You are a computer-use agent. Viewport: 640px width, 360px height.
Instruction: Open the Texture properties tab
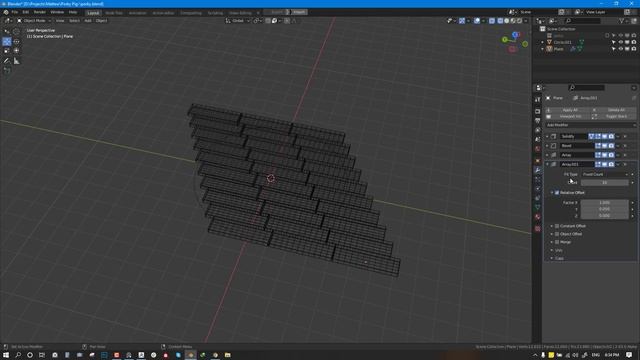(x=538, y=229)
